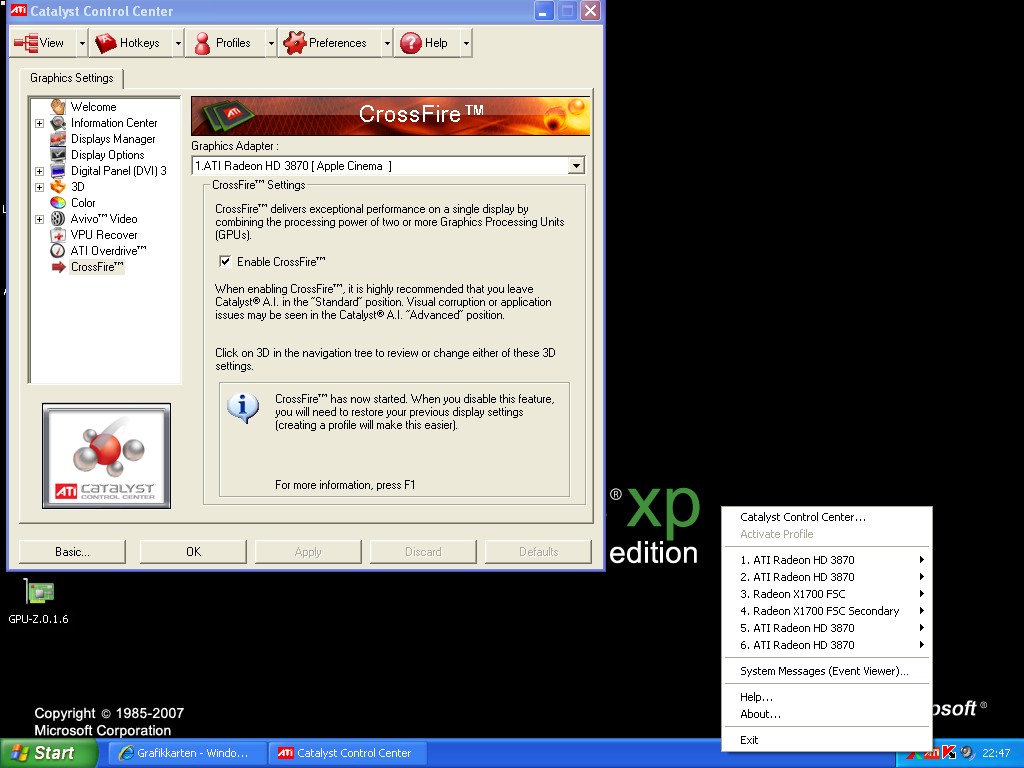Switch to Grafikkarten Internet Explorer taskbar button
This screenshot has height=768, width=1024.
tap(188, 753)
